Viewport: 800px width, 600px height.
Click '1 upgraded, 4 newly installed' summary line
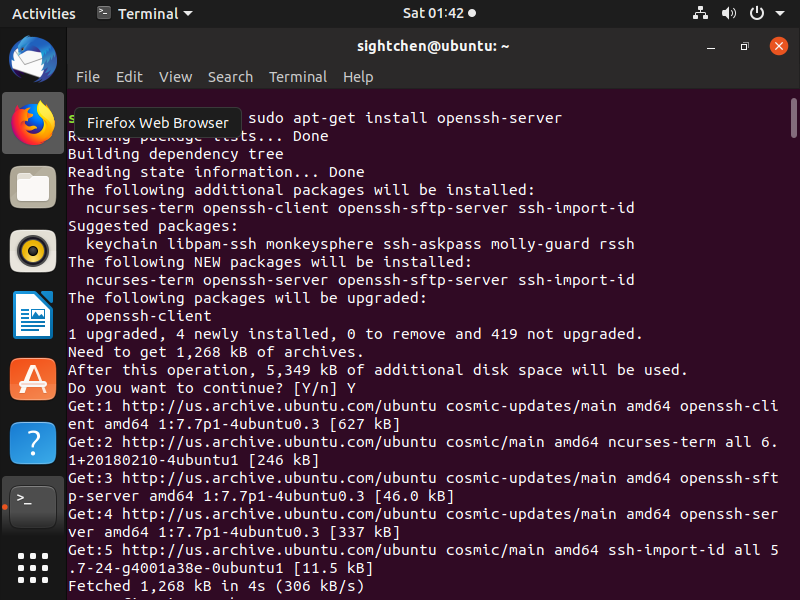coord(355,334)
